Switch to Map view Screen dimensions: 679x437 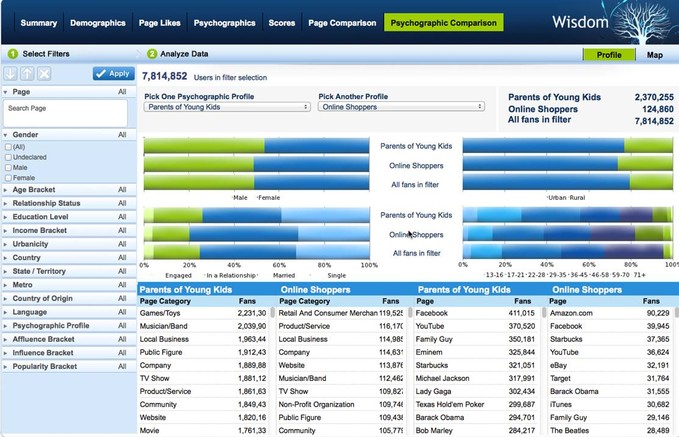click(x=655, y=55)
